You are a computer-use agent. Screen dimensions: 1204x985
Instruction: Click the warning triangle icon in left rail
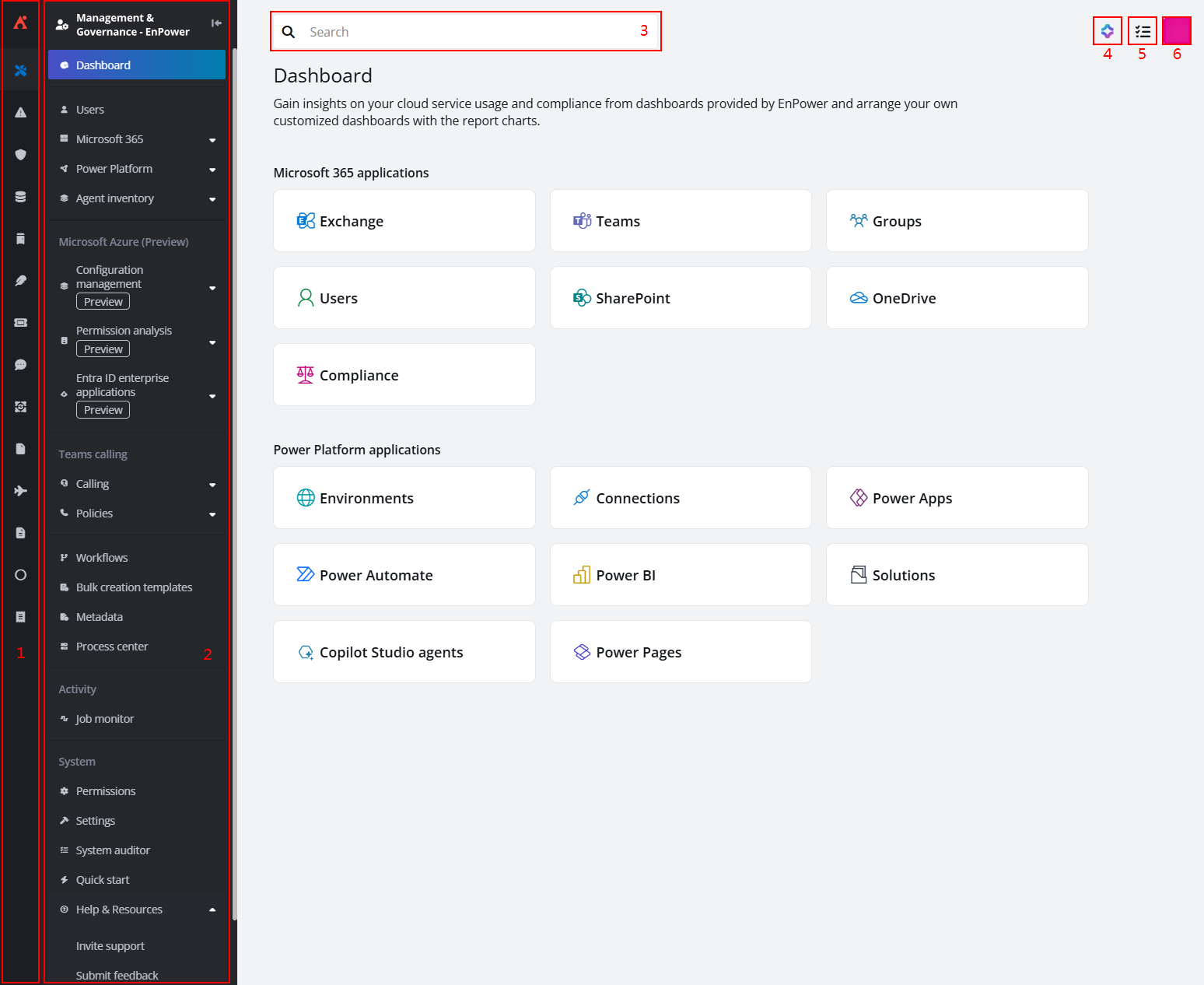[20, 113]
